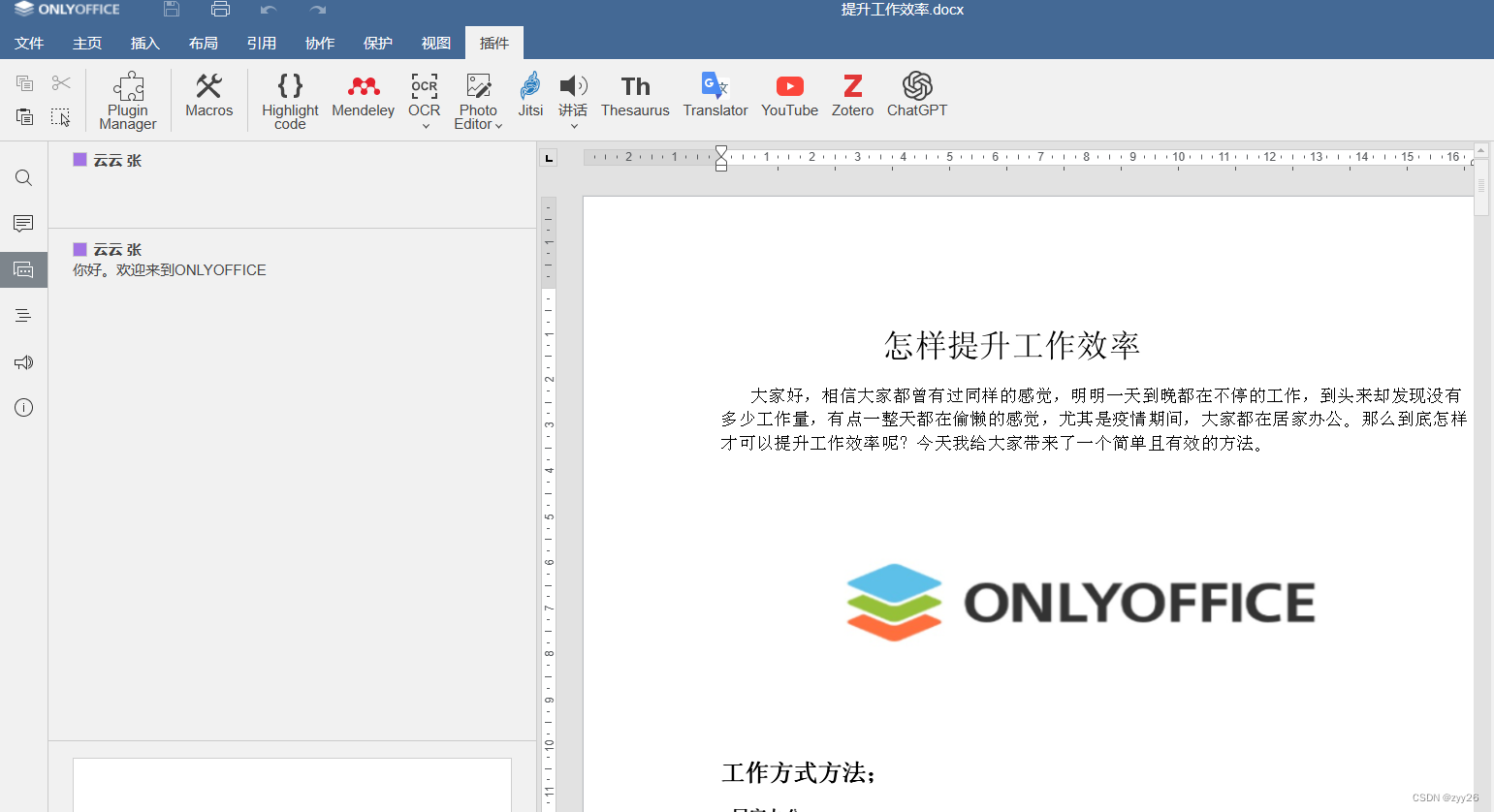Open the feedback megaphone icon
1494x812 pixels.
(24, 362)
